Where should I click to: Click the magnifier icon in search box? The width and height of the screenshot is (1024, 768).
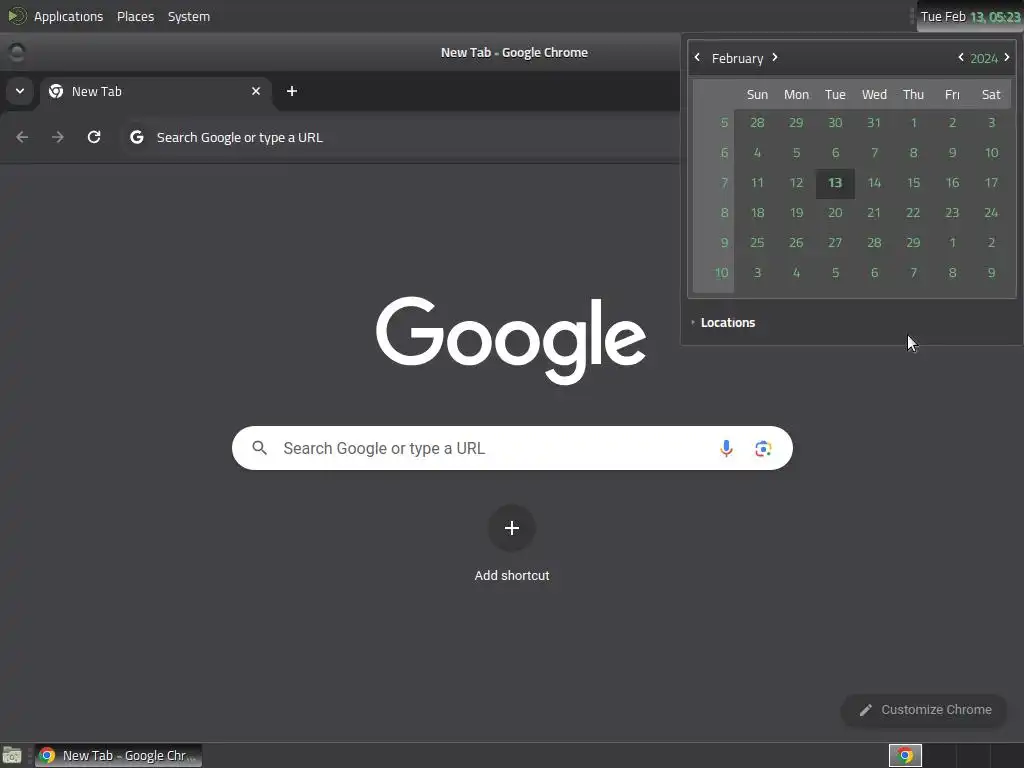[259, 448]
